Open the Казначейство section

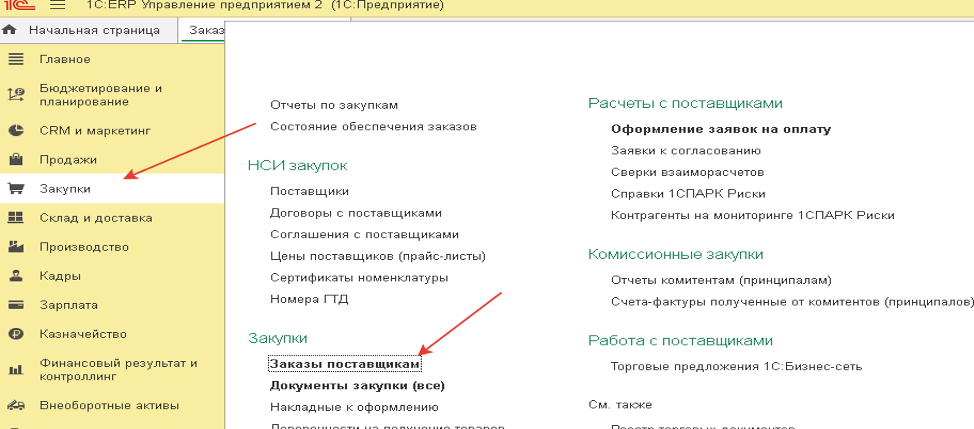pos(83,334)
